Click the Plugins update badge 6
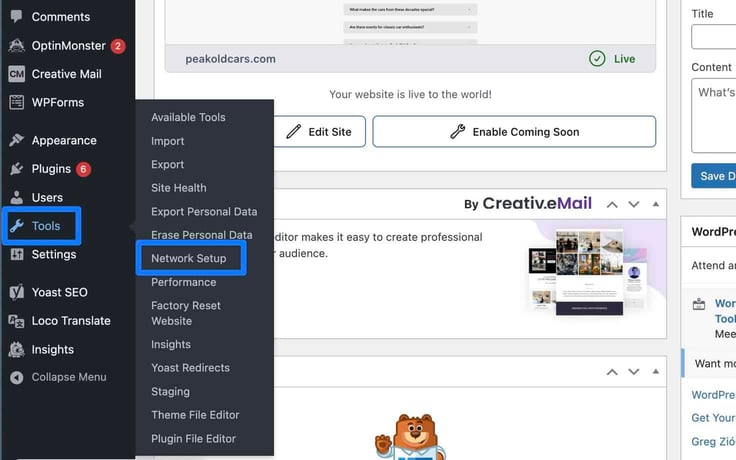This screenshot has height=460, width=736. [84, 169]
